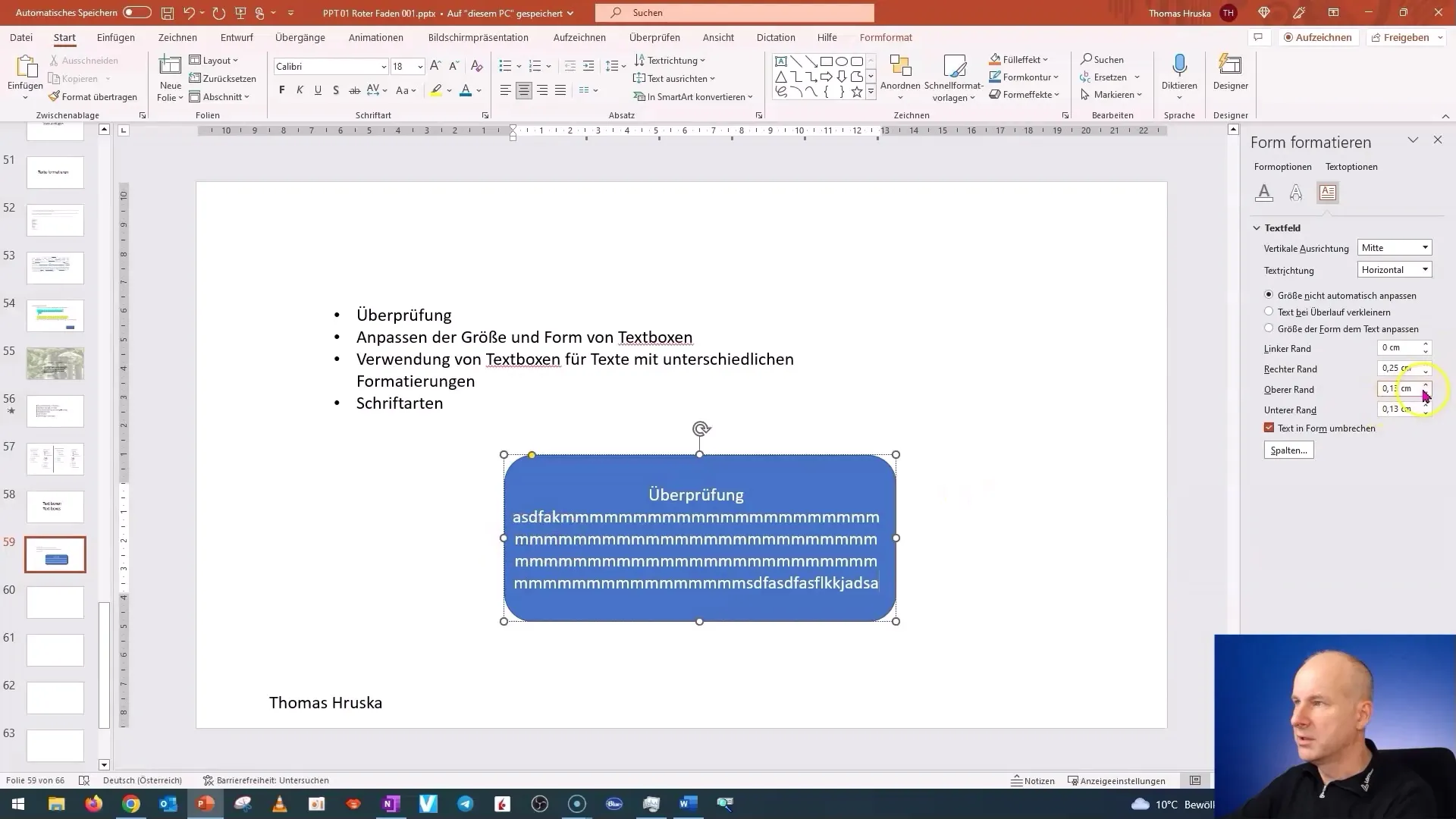This screenshot has height=819, width=1456.
Task: Select Größe nicht automatisch anpassen
Action: click(1269, 295)
